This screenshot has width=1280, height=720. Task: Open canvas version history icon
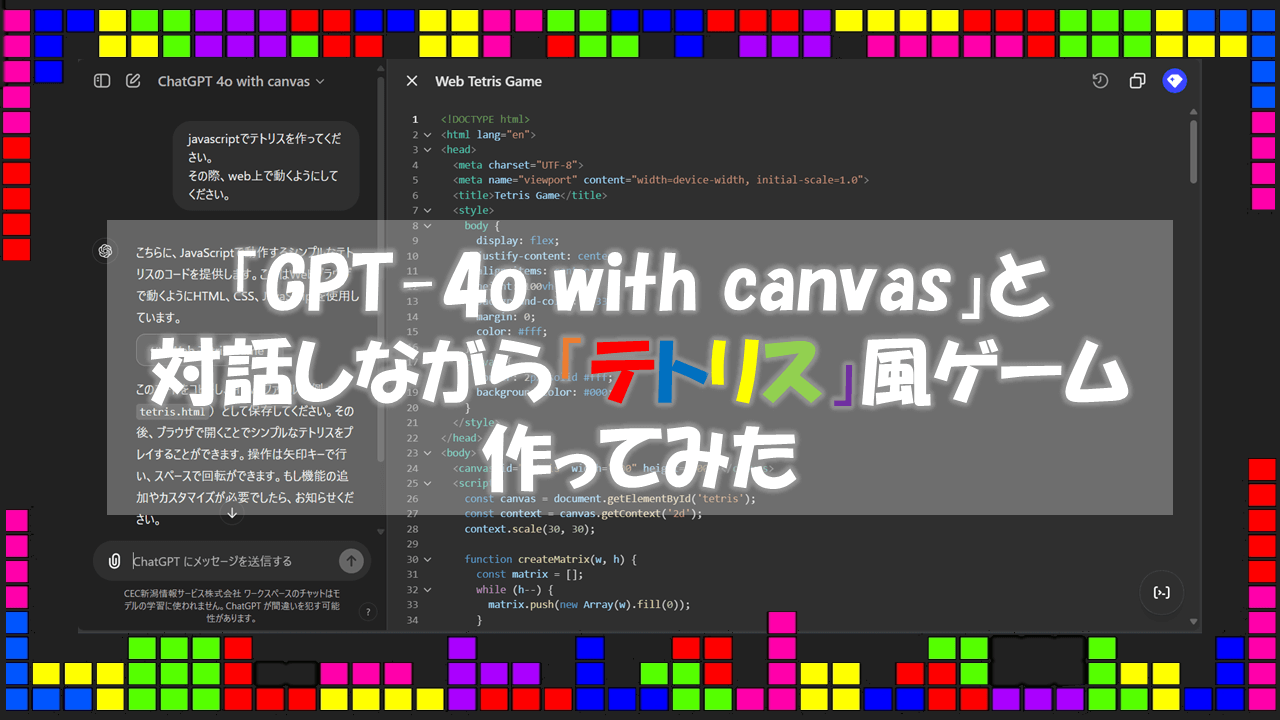pyautogui.click(x=1100, y=81)
